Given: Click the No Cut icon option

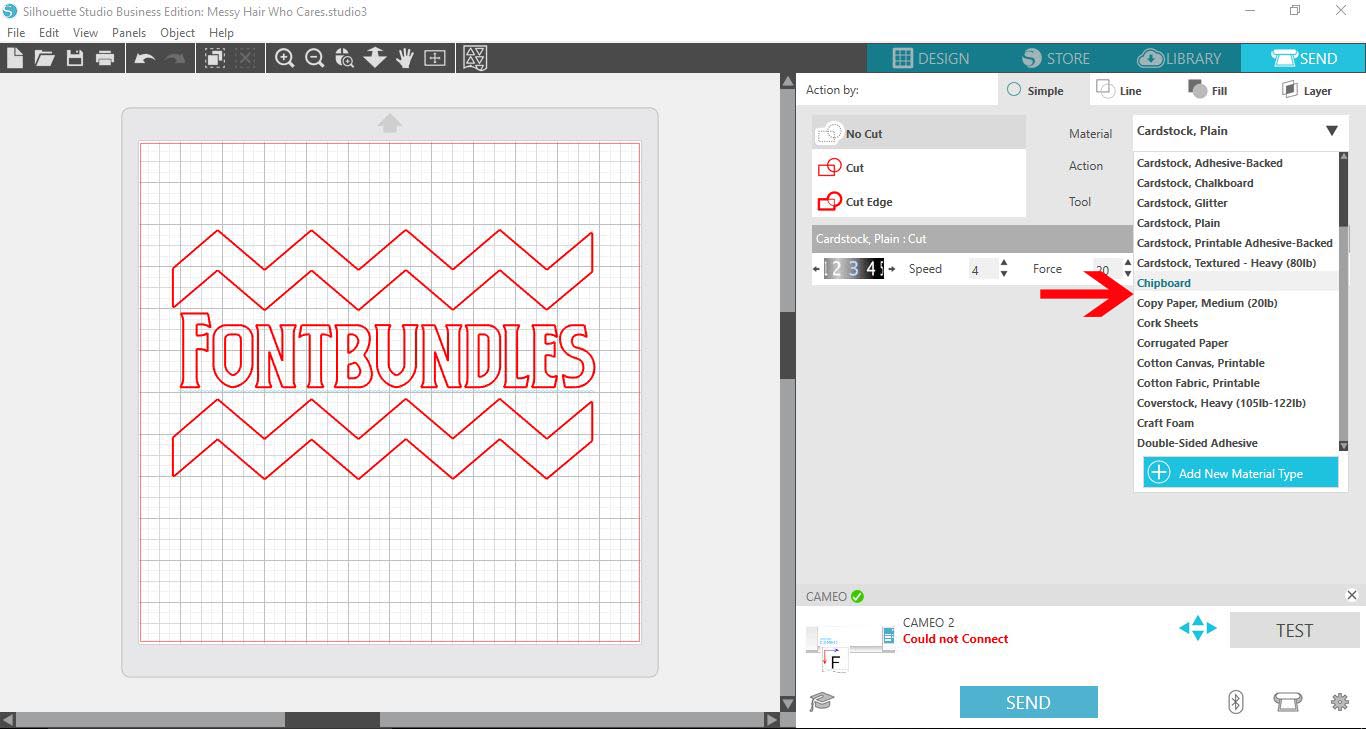Looking at the screenshot, I should coord(830,133).
